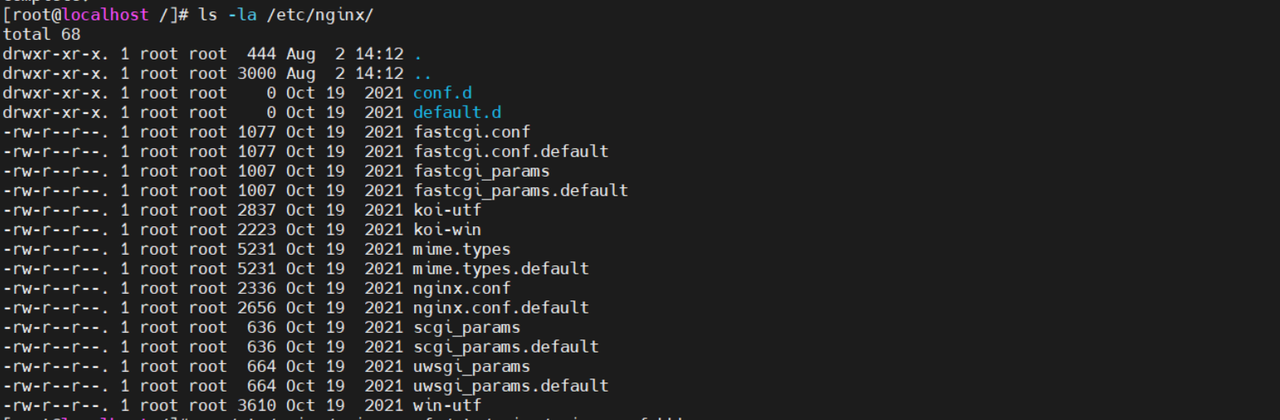Click the fastcgi_params.default filename
1280x420 pixels.
(x=520, y=190)
